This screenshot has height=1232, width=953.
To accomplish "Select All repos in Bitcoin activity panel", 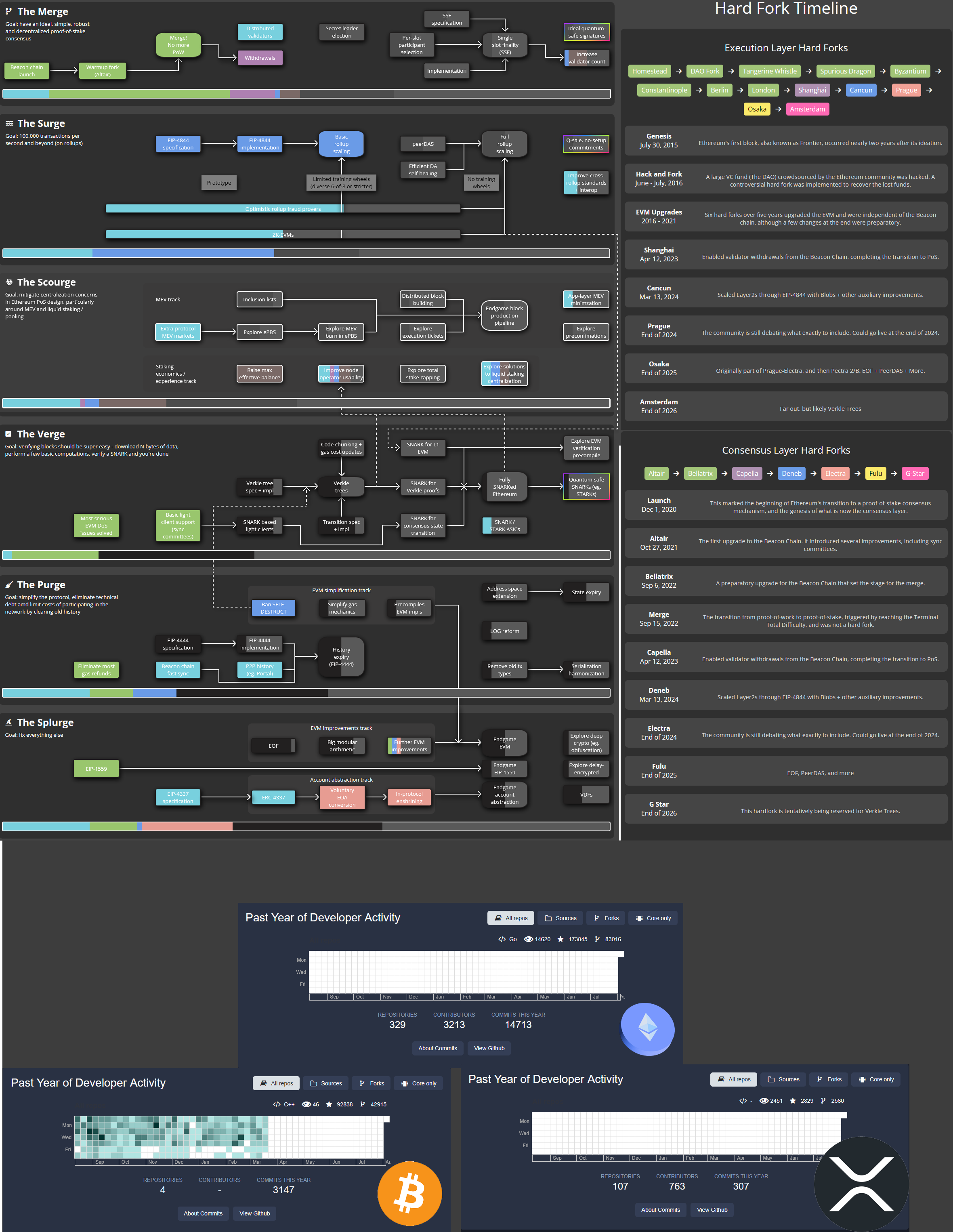I will (x=276, y=1083).
